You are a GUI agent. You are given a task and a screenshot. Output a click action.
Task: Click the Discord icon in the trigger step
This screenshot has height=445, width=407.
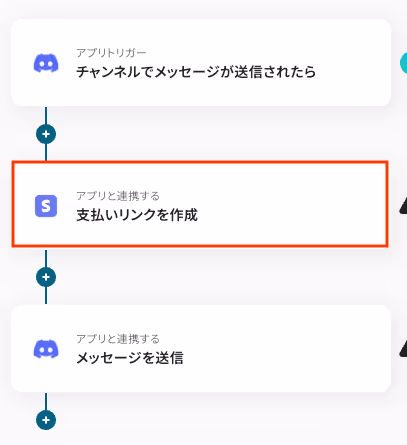tap(46, 63)
